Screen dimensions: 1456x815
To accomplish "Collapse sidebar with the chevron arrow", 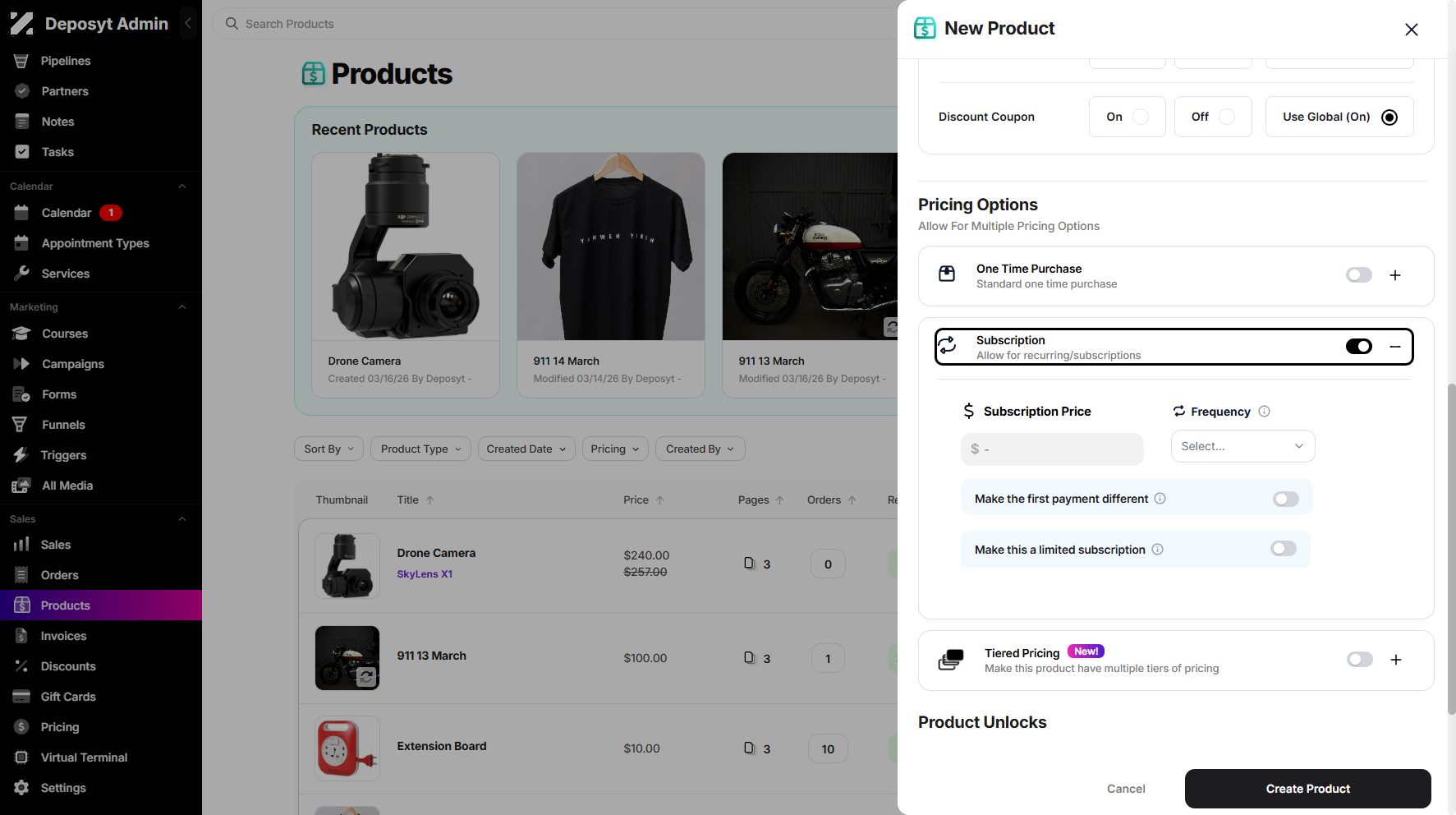I will point(188,24).
